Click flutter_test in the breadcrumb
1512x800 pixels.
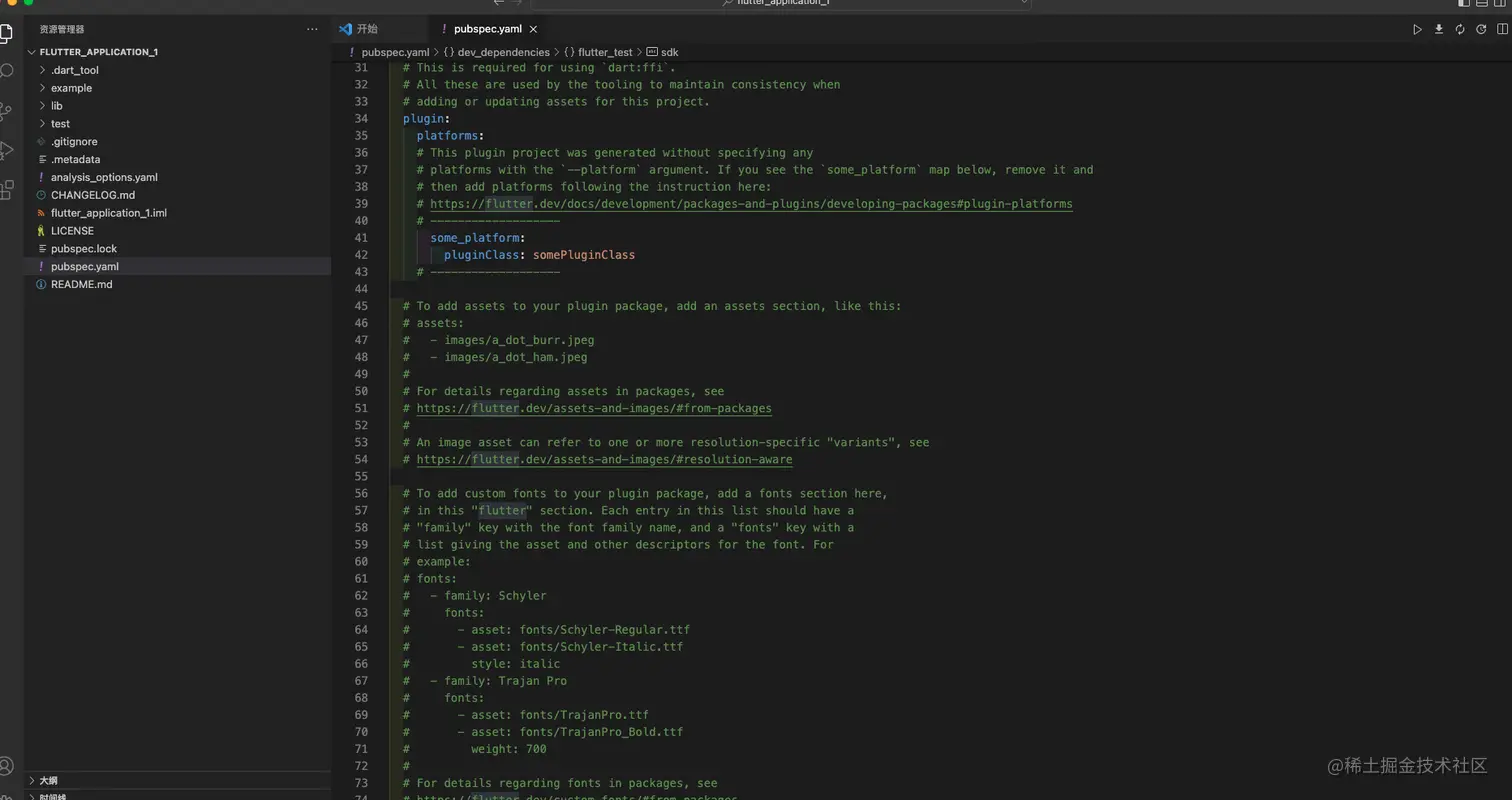click(605, 52)
